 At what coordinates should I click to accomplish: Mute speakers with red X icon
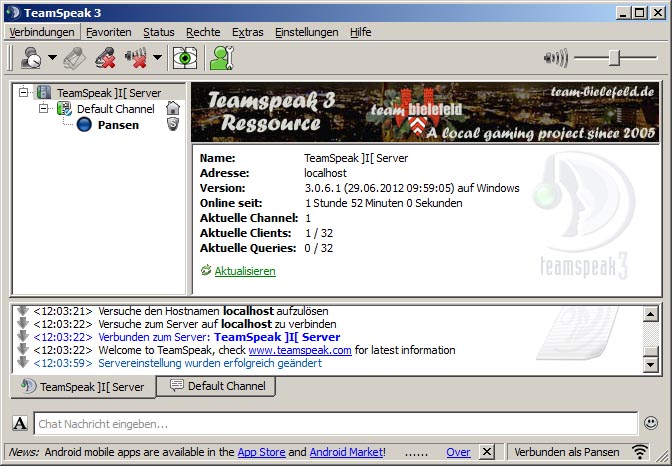point(136,57)
